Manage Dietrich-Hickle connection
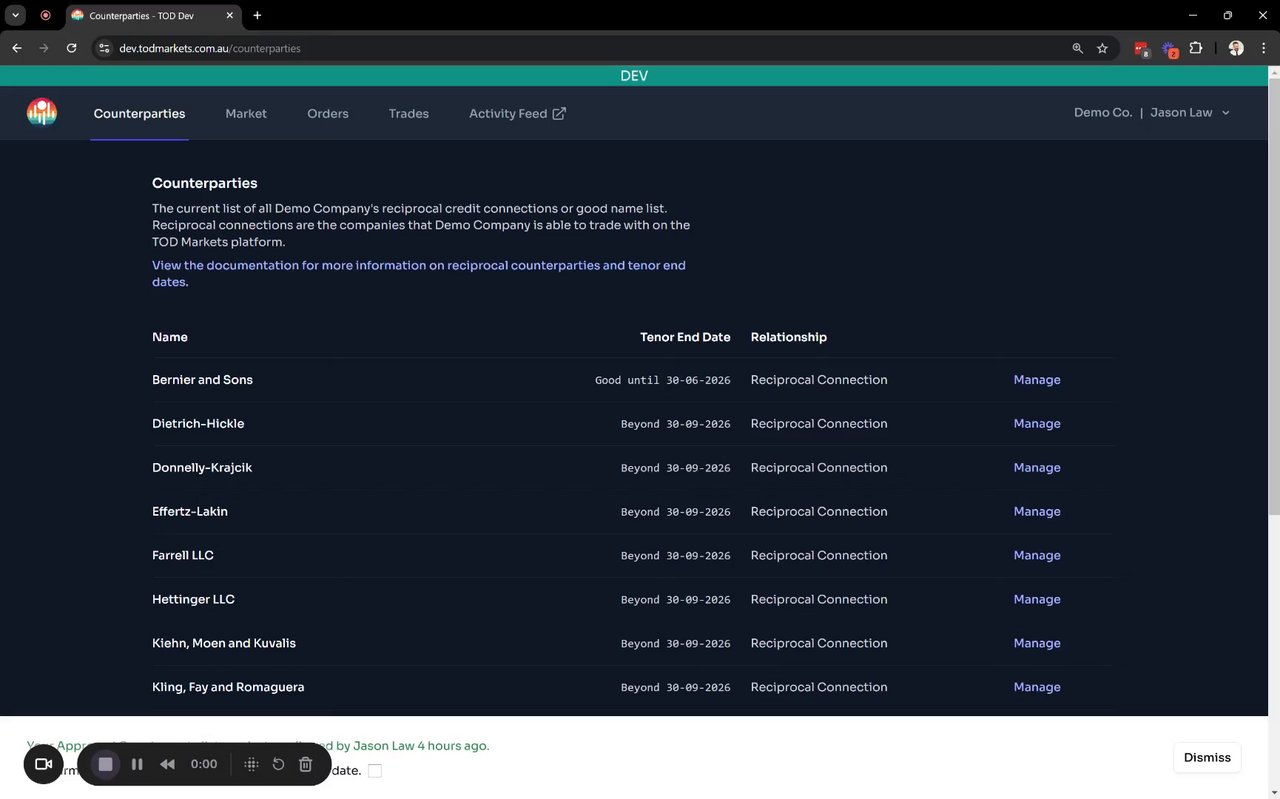The image size is (1280, 799). point(1037,424)
